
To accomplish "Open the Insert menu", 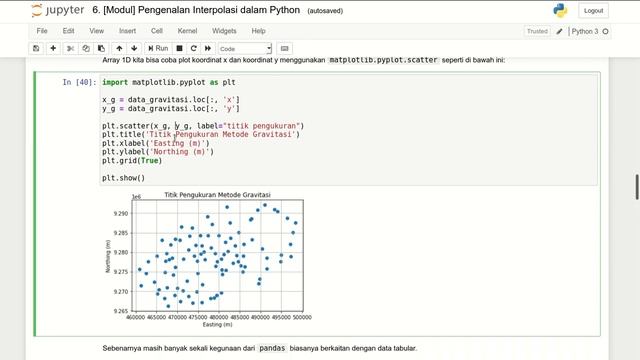I will click(x=127, y=31).
